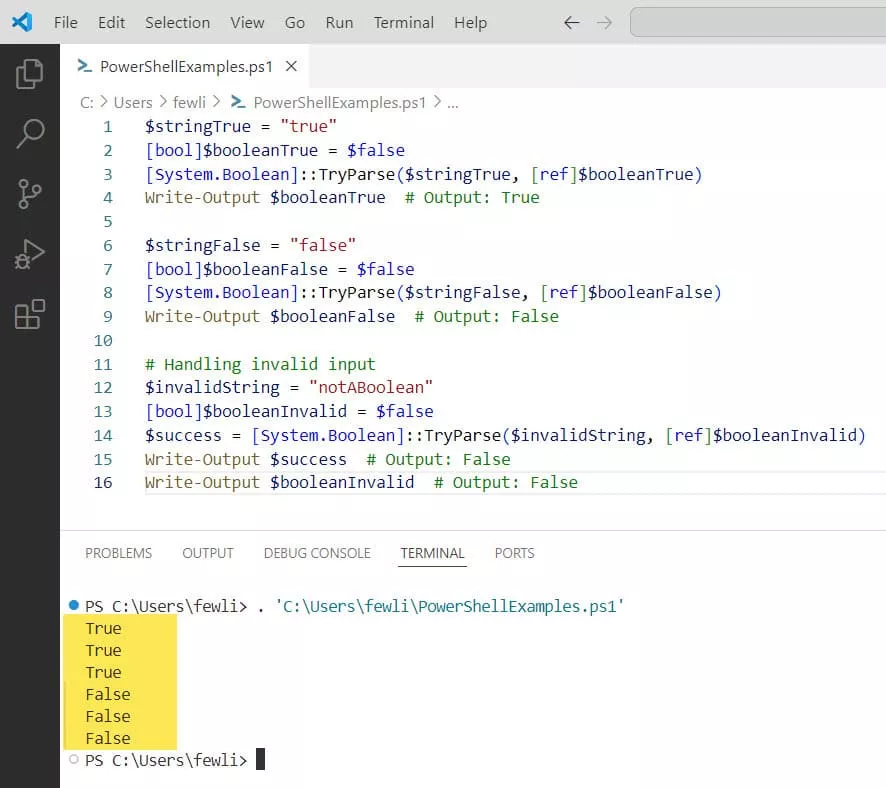
Task: Switch to the OUTPUT panel tab
Action: pos(208,553)
